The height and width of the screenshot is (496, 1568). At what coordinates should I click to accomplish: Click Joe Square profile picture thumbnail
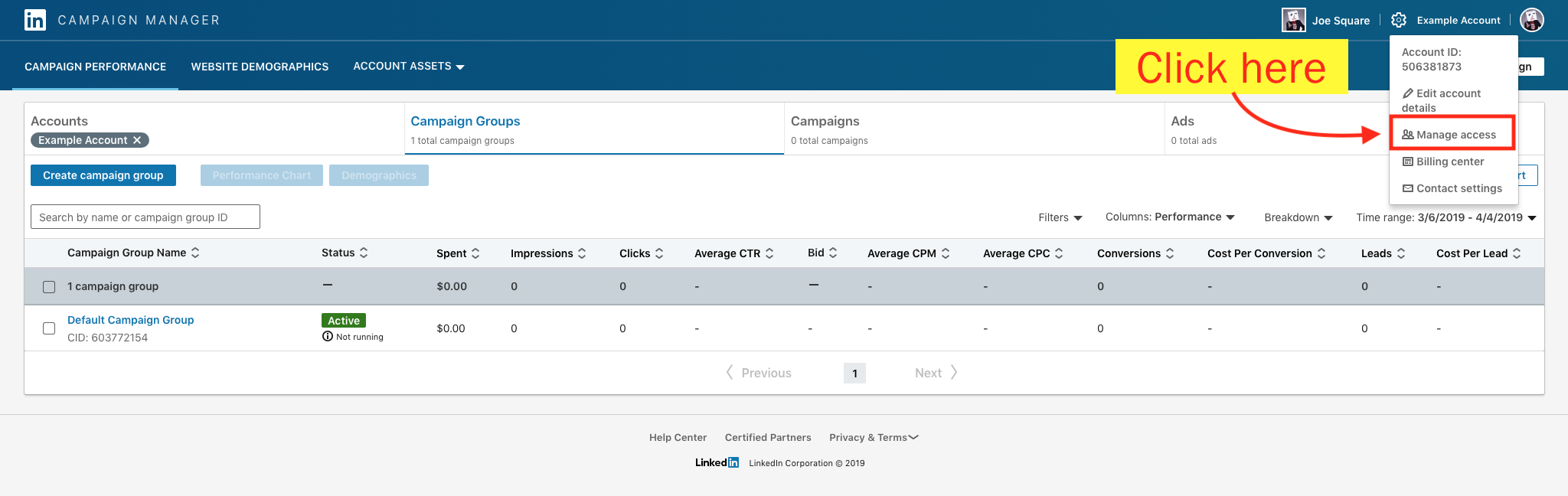pos(1294,20)
